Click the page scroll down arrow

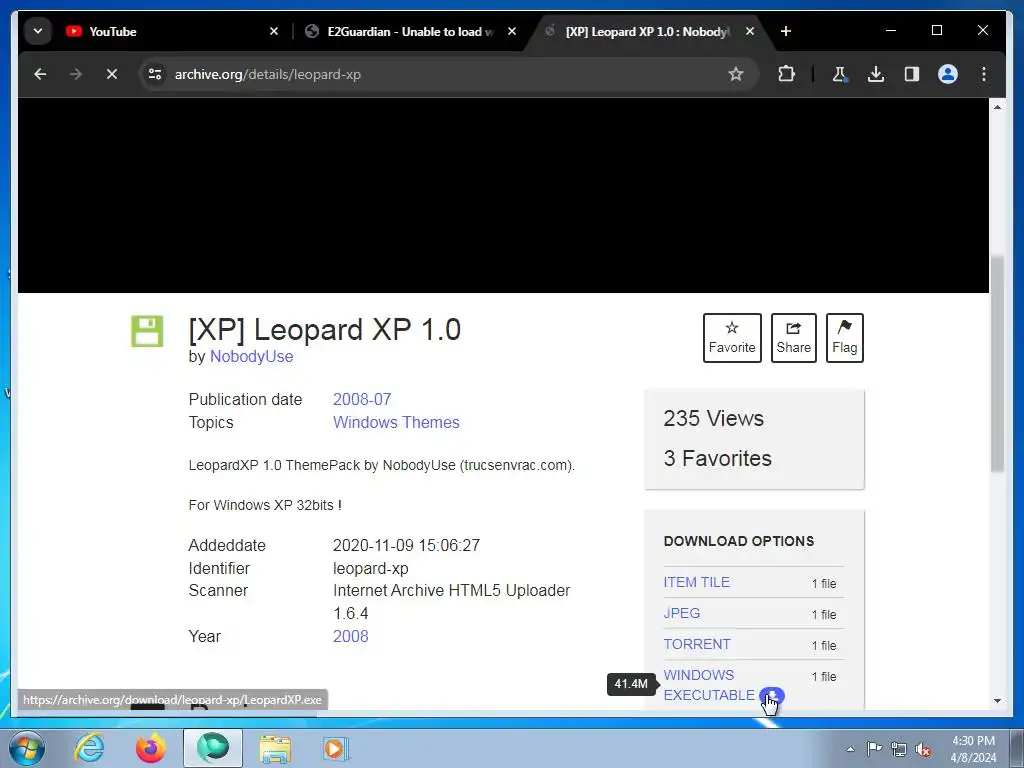click(x=997, y=701)
